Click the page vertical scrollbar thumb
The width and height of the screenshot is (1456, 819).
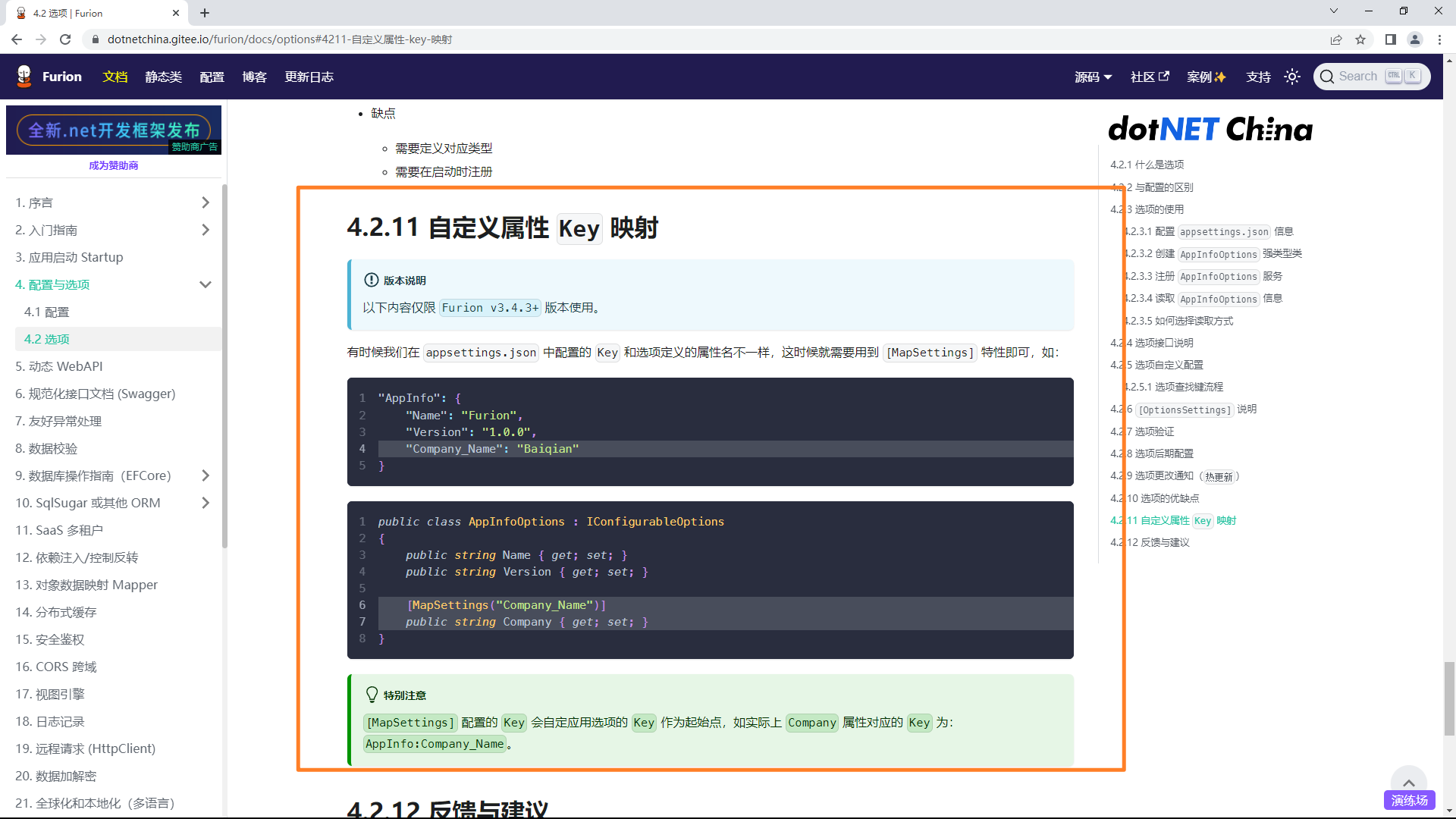(x=1449, y=698)
